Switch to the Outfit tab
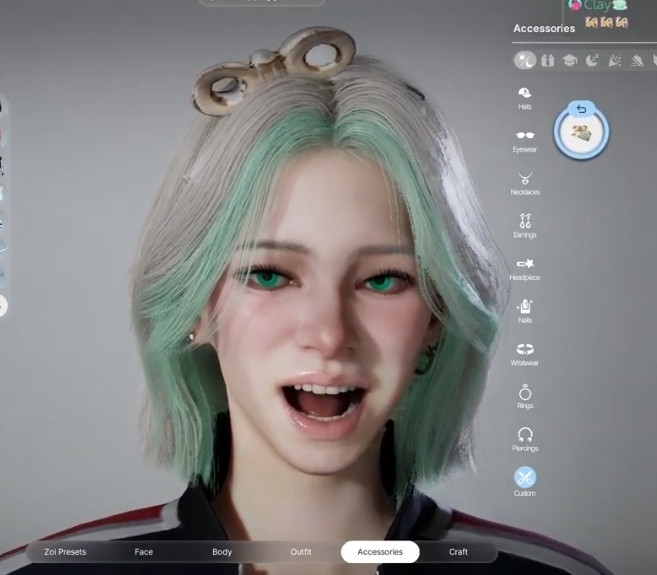 (x=301, y=552)
